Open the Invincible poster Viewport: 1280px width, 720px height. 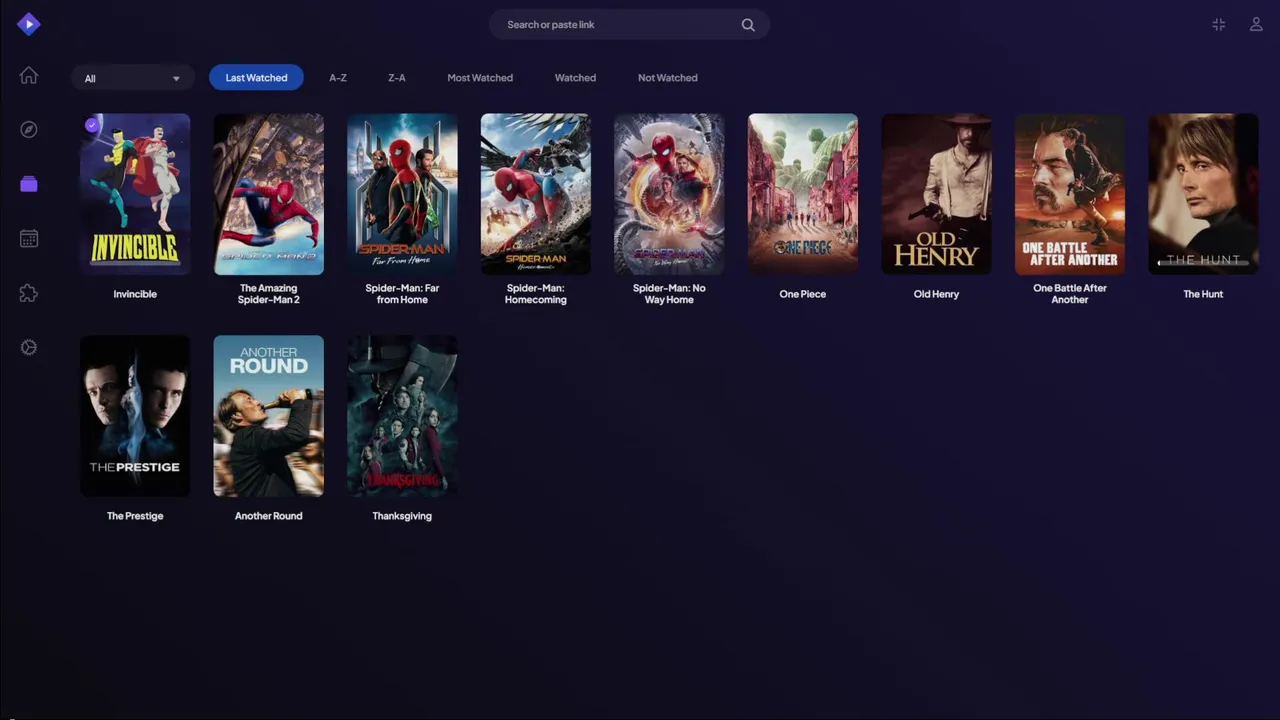click(135, 194)
